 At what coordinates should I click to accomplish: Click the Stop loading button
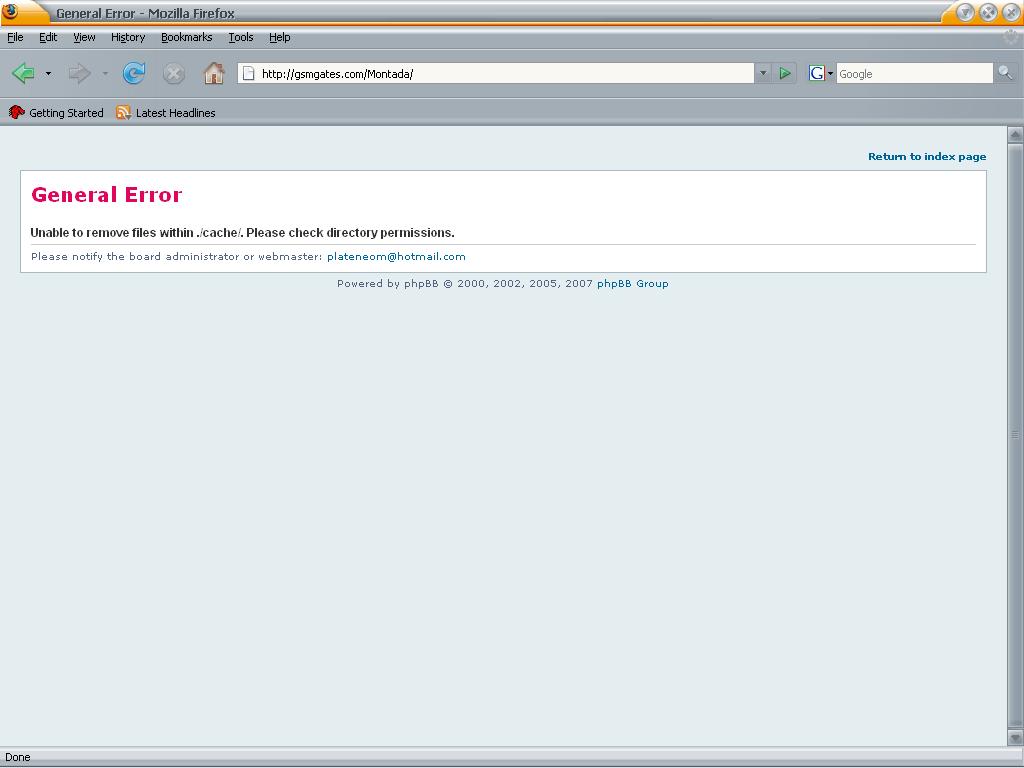[173, 73]
